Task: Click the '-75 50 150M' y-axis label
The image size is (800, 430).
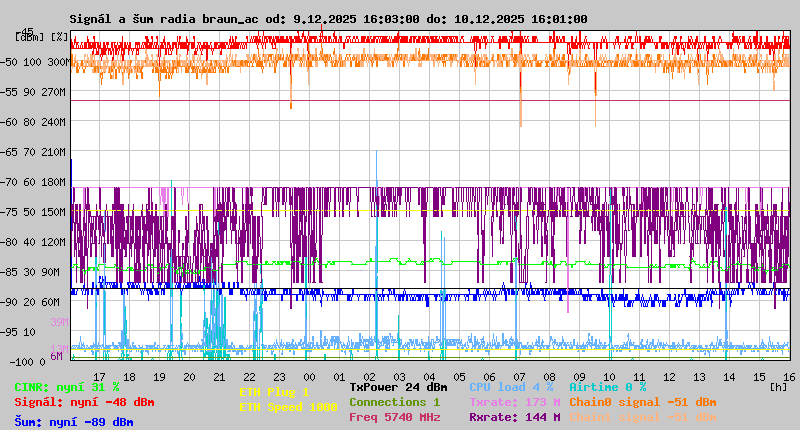Action: pyautogui.click(x=33, y=212)
